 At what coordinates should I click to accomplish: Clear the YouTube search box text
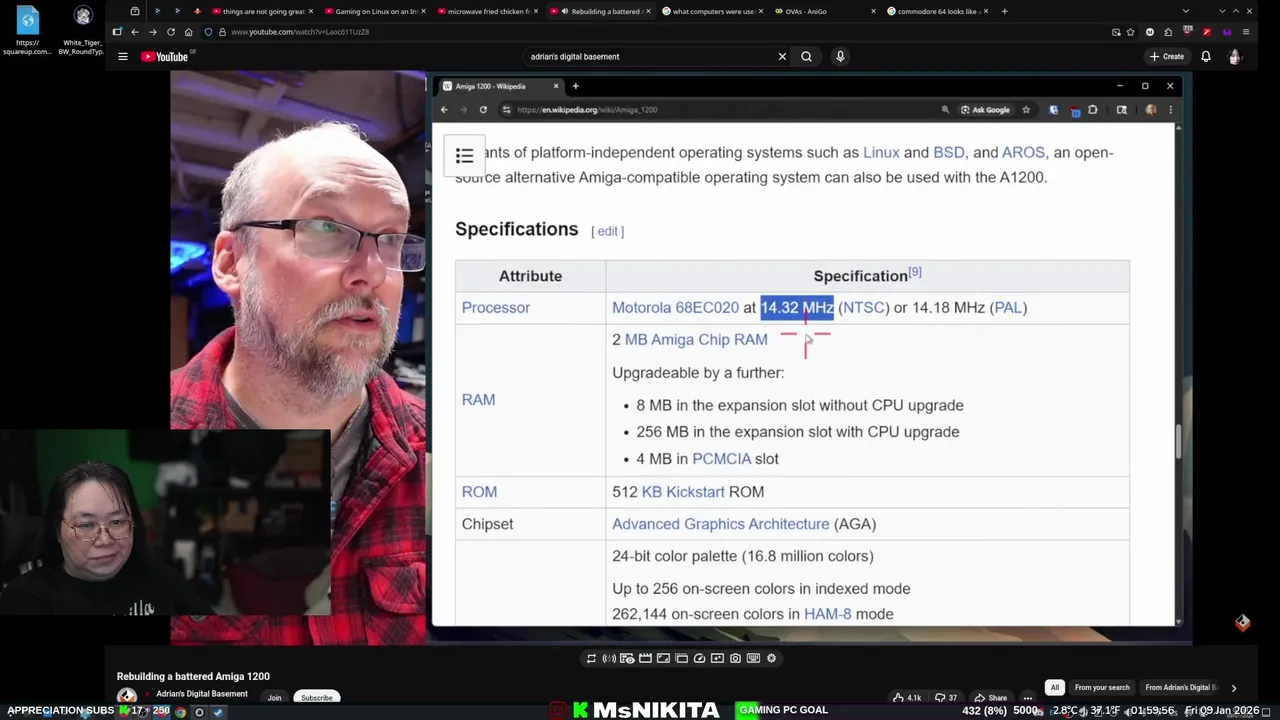[x=782, y=57]
